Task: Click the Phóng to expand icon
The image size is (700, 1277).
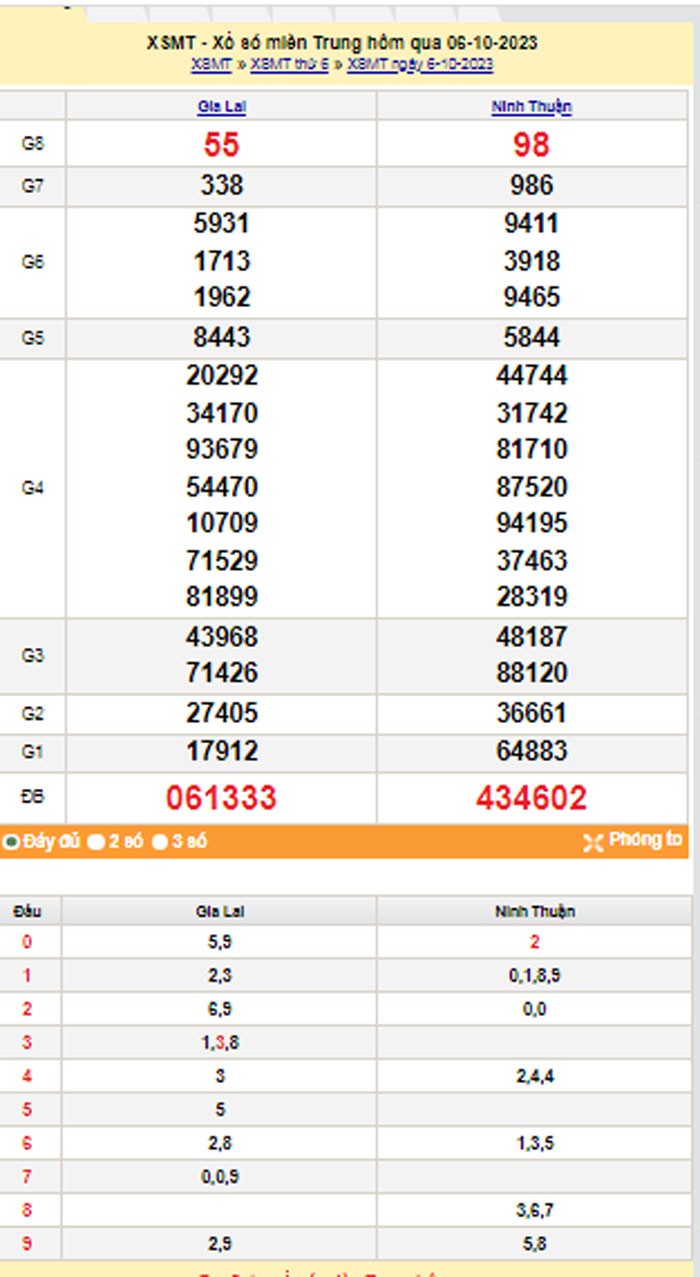Action: pyautogui.click(x=592, y=842)
